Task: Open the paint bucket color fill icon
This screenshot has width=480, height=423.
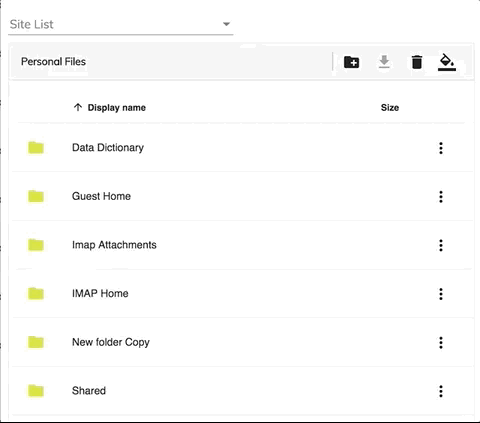Action: click(x=447, y=62)
